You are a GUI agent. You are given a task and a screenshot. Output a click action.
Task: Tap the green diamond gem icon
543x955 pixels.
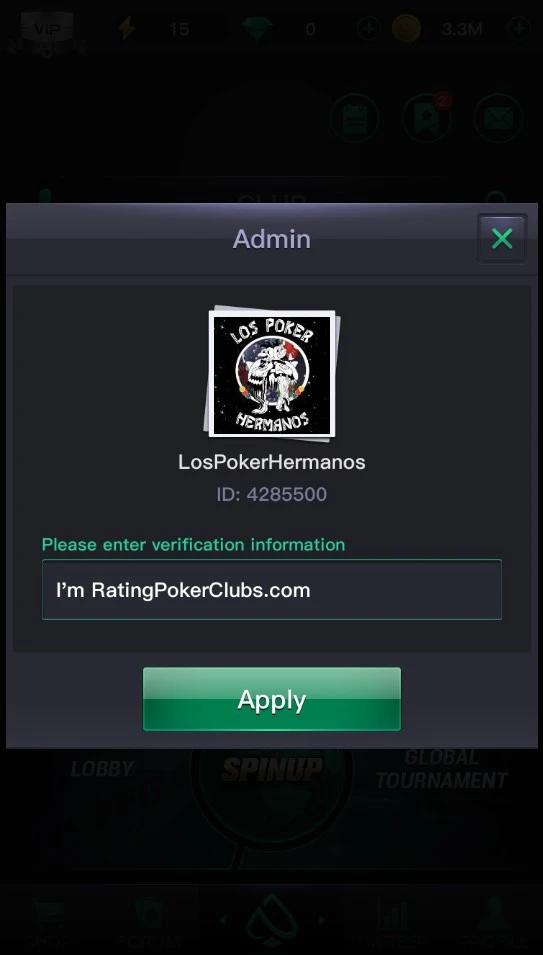pos(256,29)
